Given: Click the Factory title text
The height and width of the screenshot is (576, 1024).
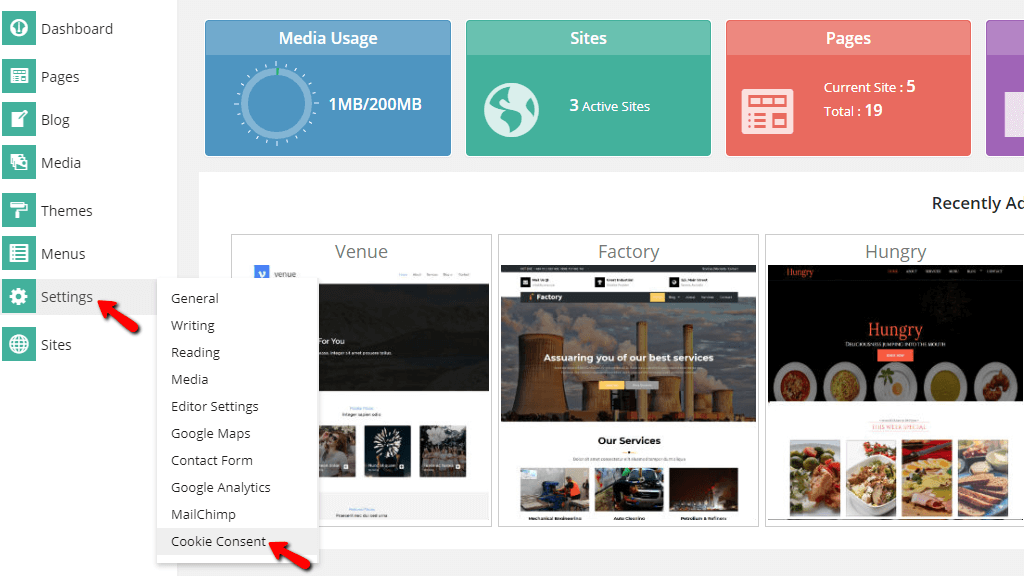Looking at the screenshot, I should coord(628,251).
